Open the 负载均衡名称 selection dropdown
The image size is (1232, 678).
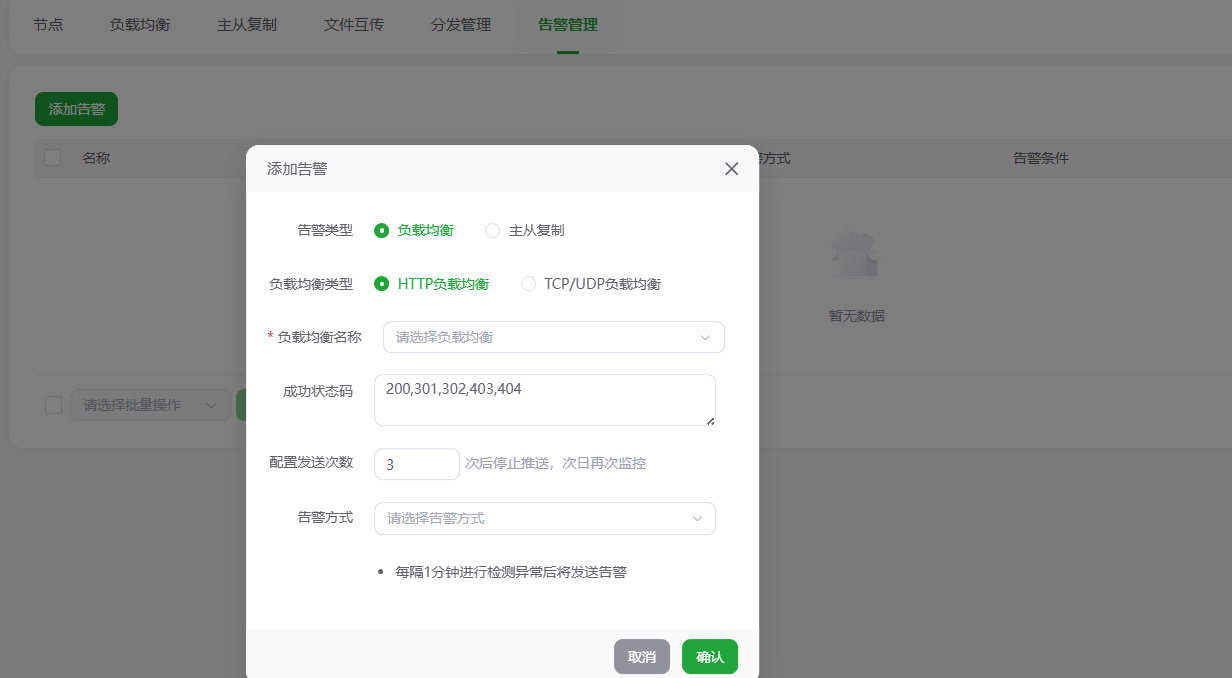[x=553, y=337]
